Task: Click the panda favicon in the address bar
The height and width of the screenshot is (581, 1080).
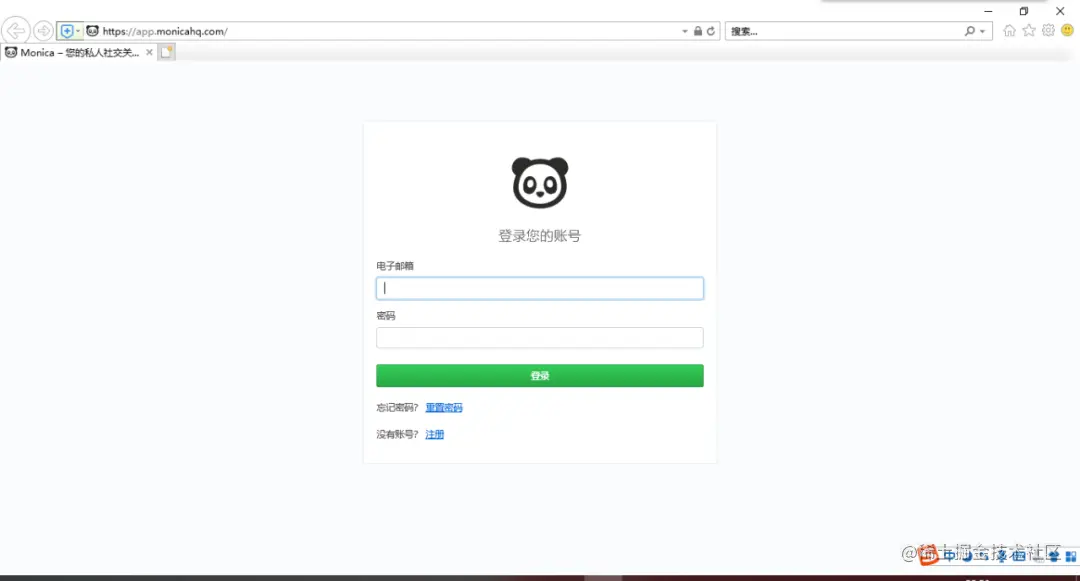Action: tap(92, 31)
